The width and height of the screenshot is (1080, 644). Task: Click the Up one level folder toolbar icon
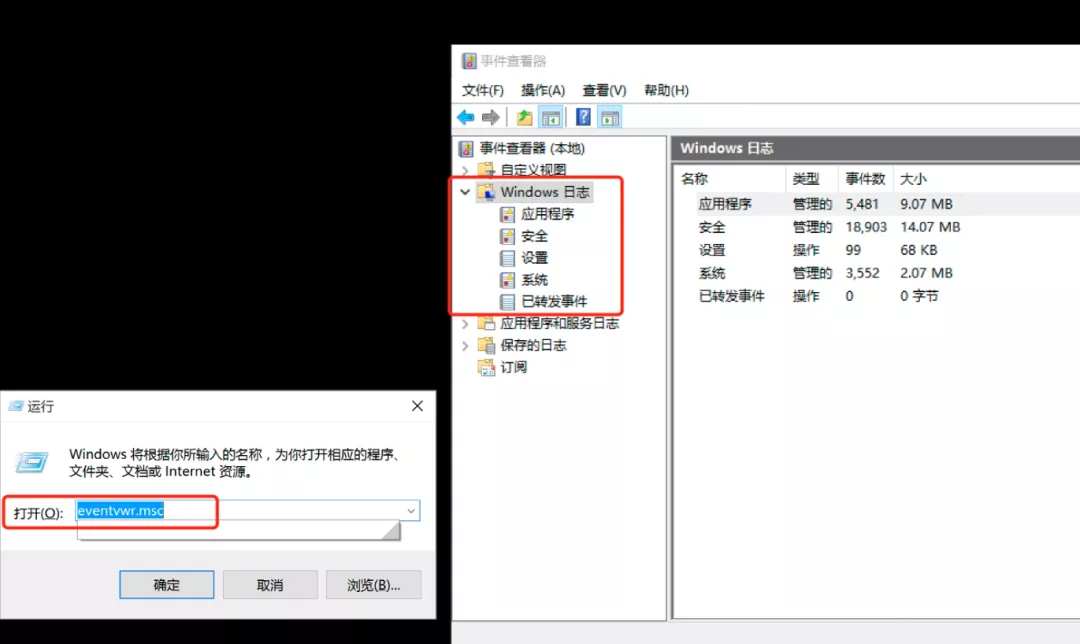pos(524,117)
